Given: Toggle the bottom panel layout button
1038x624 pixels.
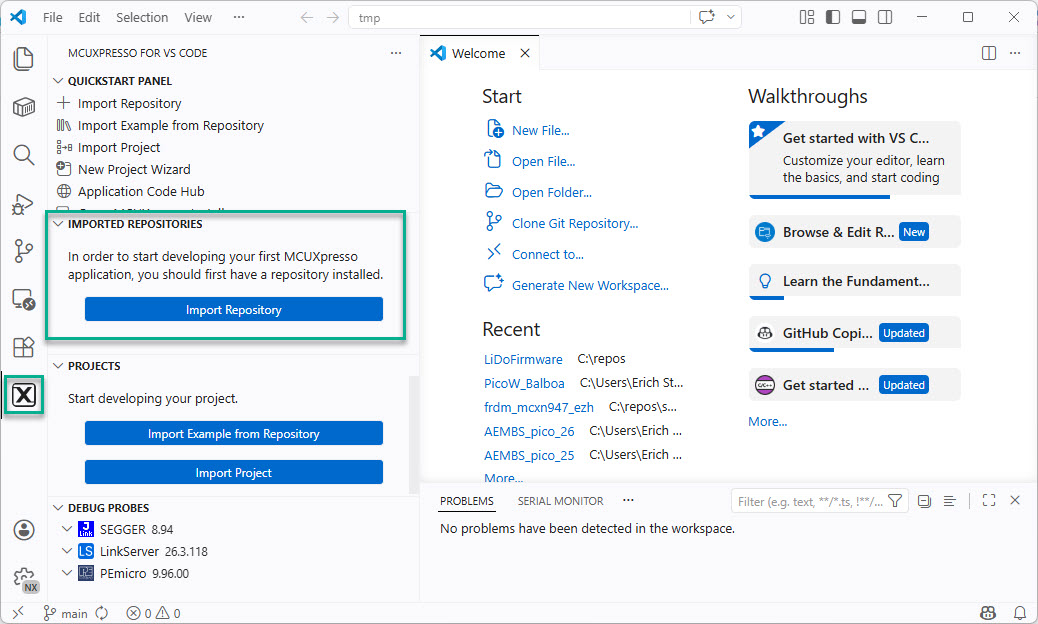Looking at the screenshot, I should click(859, 17).
